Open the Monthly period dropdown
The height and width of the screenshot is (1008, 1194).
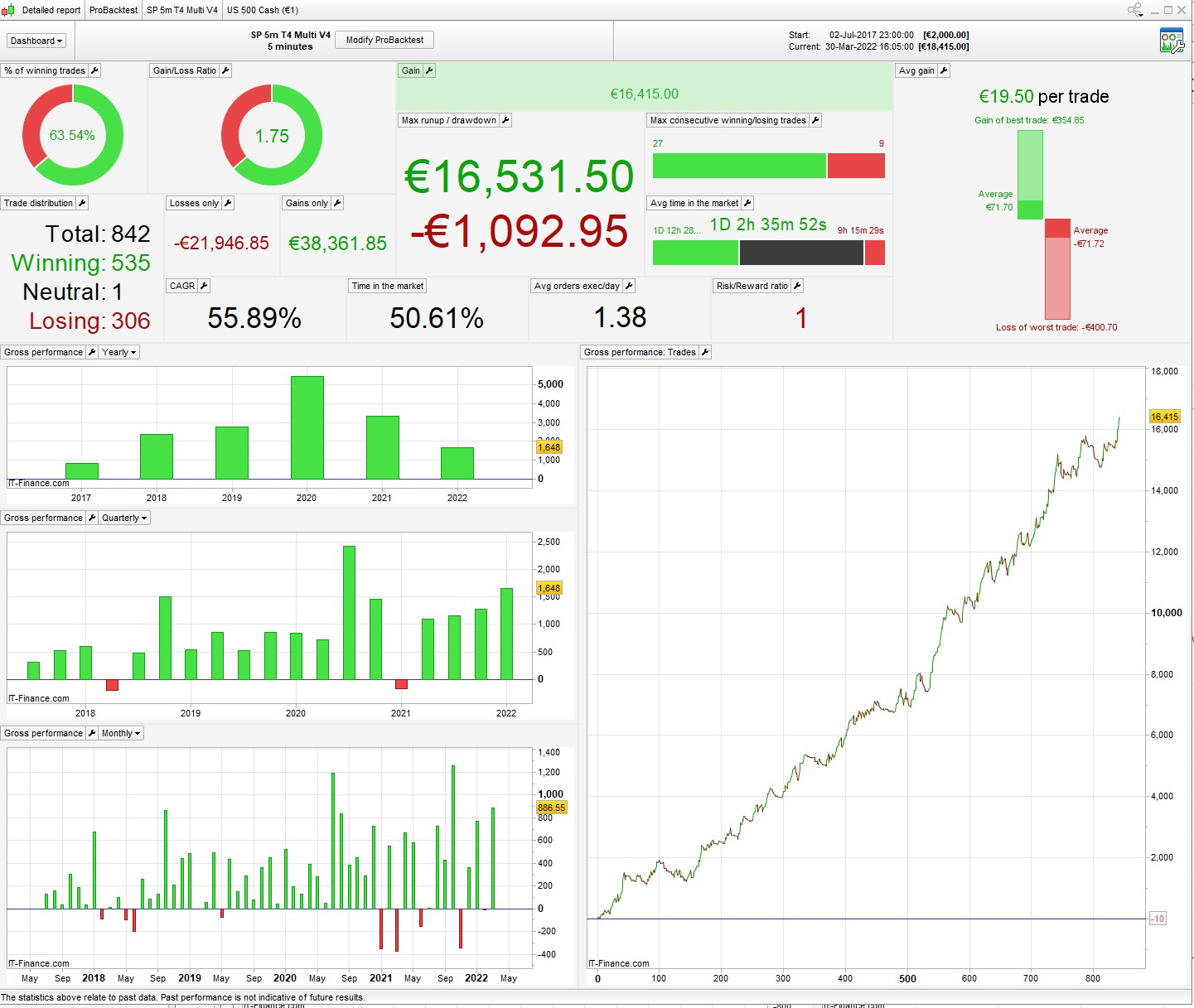[121, 733]
